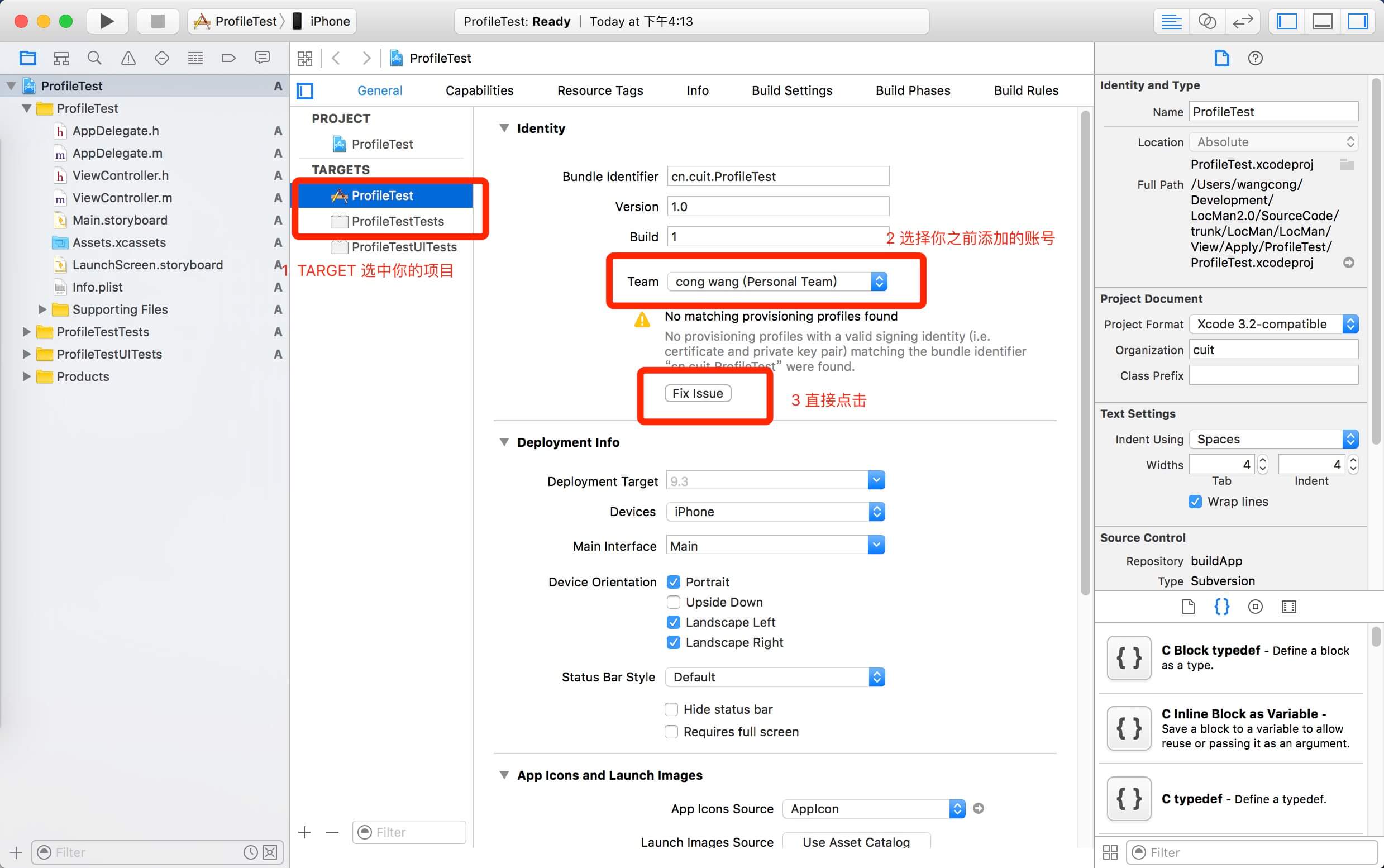
Task: Increment the Tab width stepper
Action: (x=1262, y=460)
